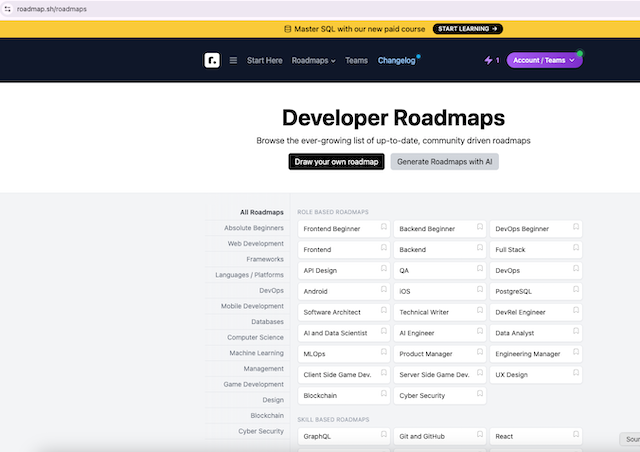Image resolution: width=640 pixels, height=452 pixels.
Task: Bookmark the QA roadmap
Action: click(x=480, y=268)
